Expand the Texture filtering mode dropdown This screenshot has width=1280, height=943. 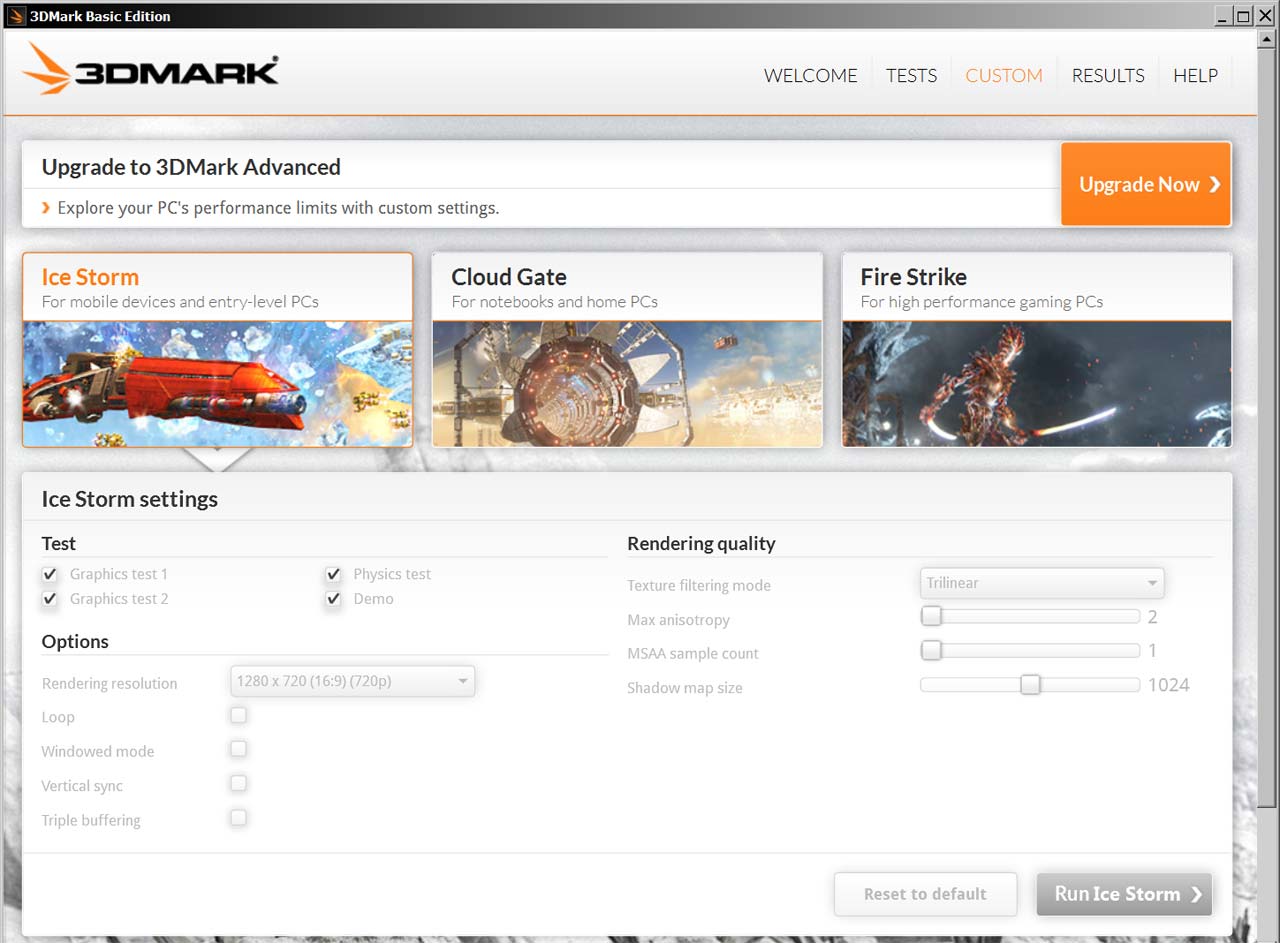point(1041,583)
